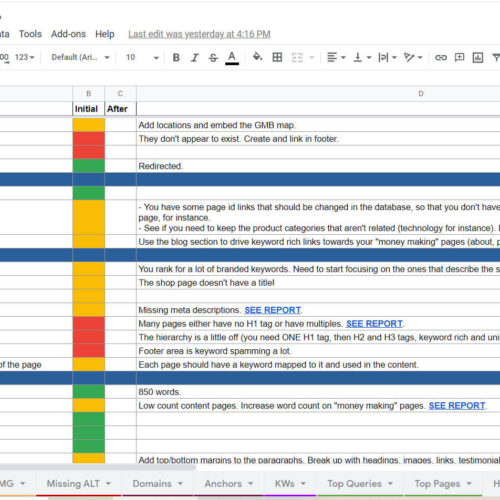Open the last edit history link
500x500 pixels.
pyautogui.click(x=199, y=34)
